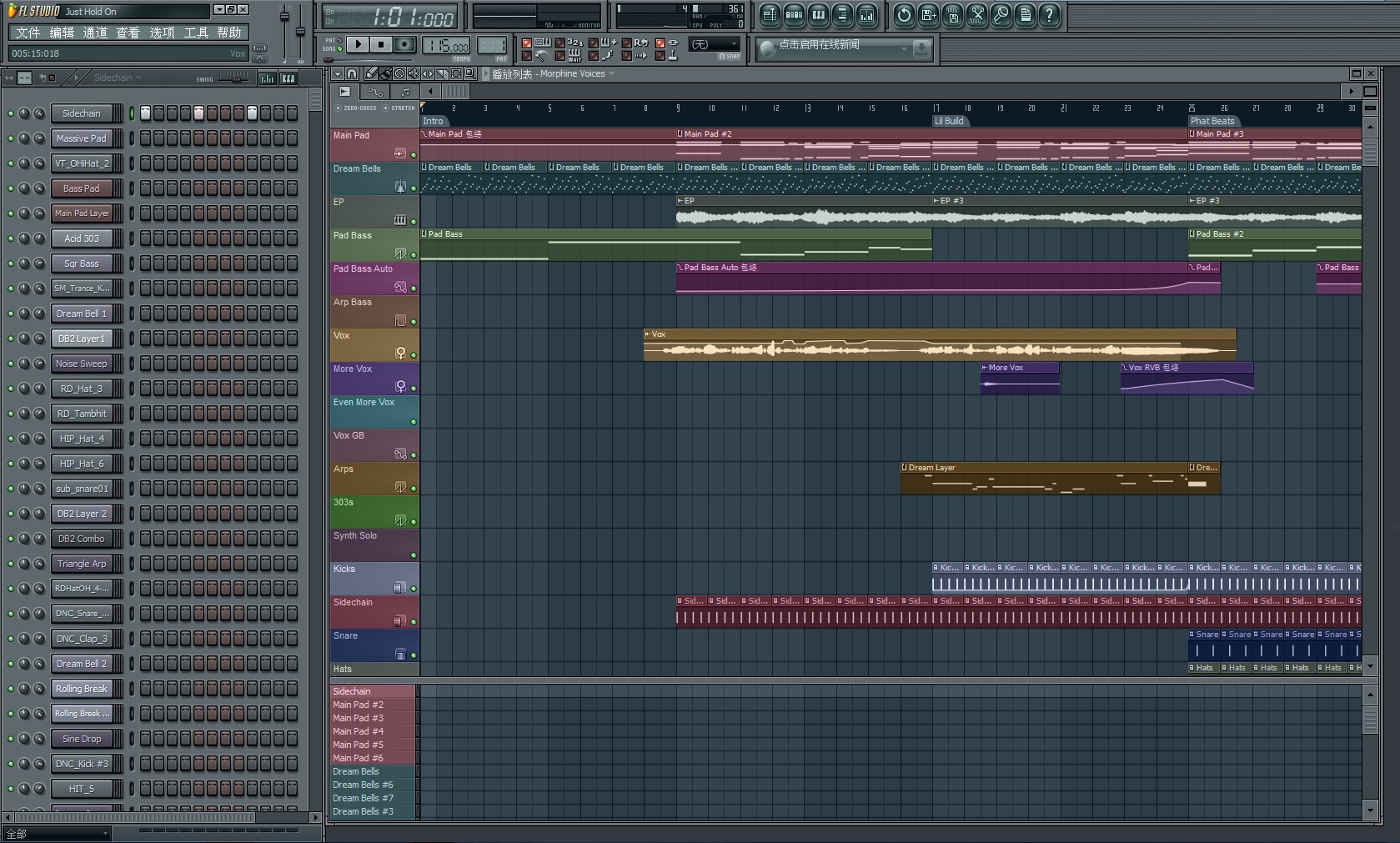Expand the Morphine Voices playlist title dropdown
The image size is (1400, 843).
tap(611, 73)
